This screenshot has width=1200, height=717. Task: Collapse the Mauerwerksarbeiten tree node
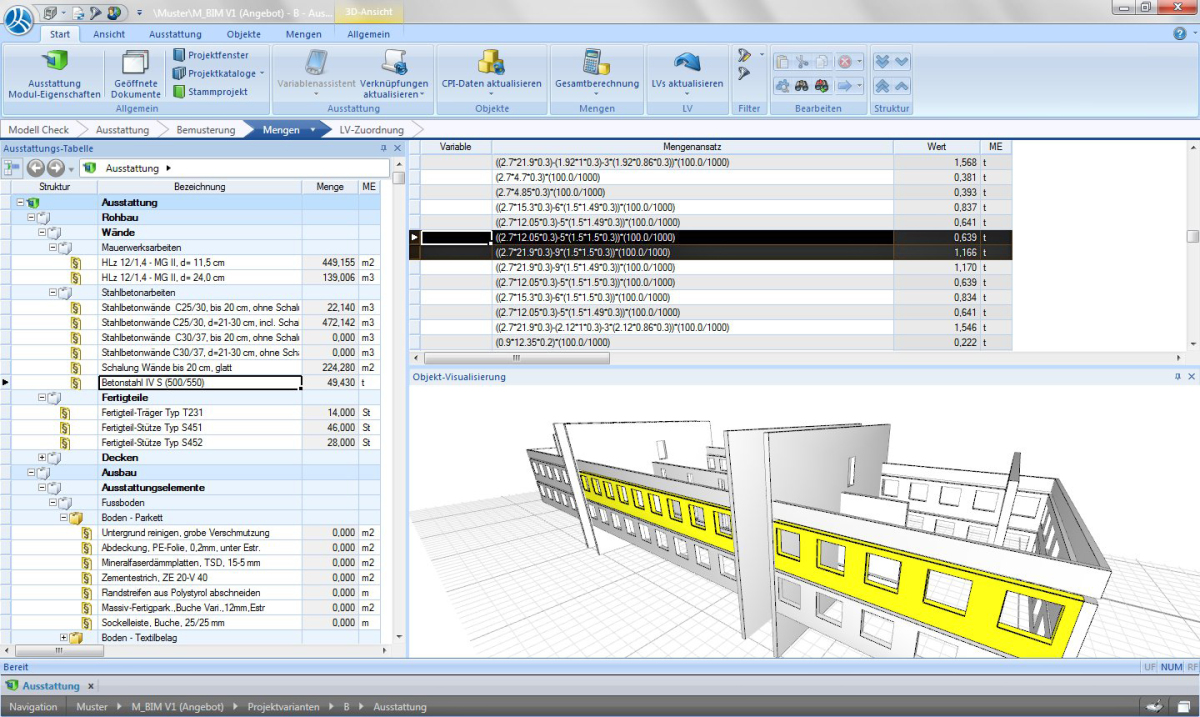(x=54, y=247)
